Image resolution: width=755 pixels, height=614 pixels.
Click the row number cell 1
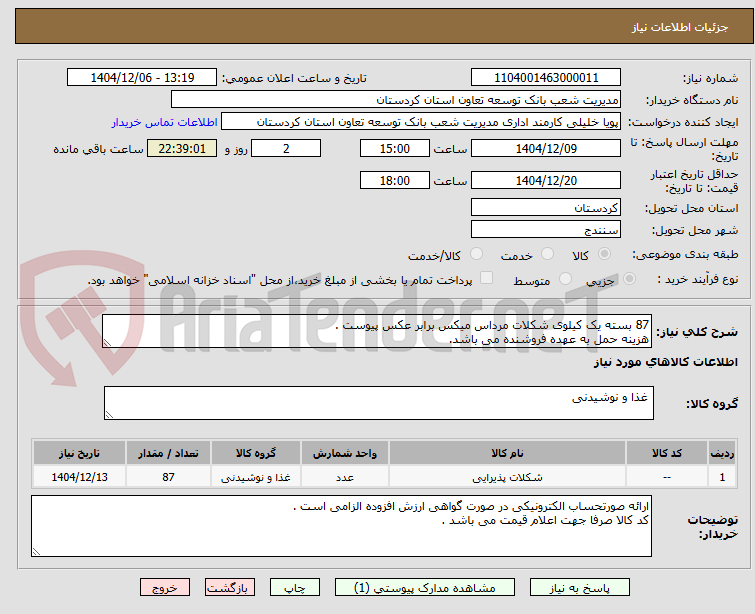tap(722, 477)
